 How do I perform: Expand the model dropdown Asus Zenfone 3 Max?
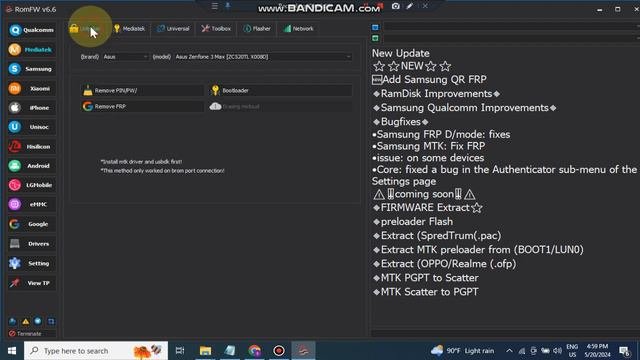click(263, 57)
